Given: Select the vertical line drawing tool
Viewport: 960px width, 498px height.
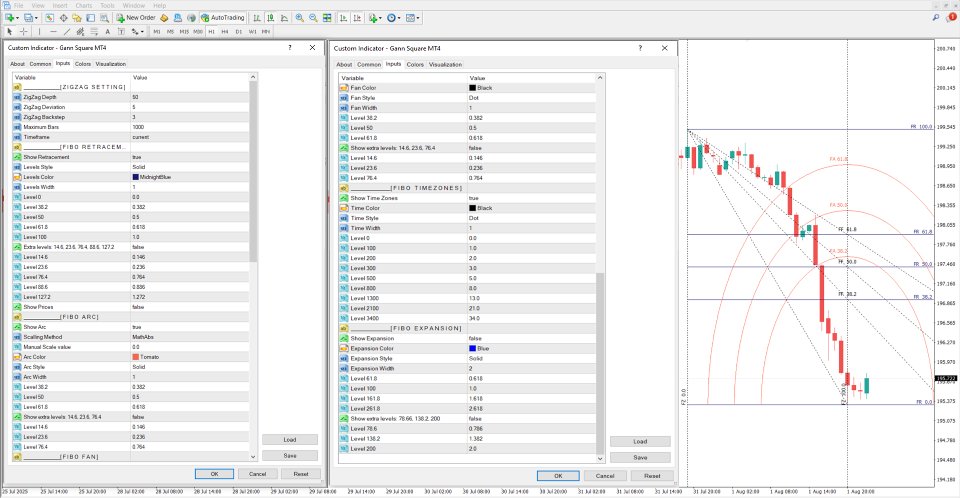Looking at the screenshot, I should (40, 31).
